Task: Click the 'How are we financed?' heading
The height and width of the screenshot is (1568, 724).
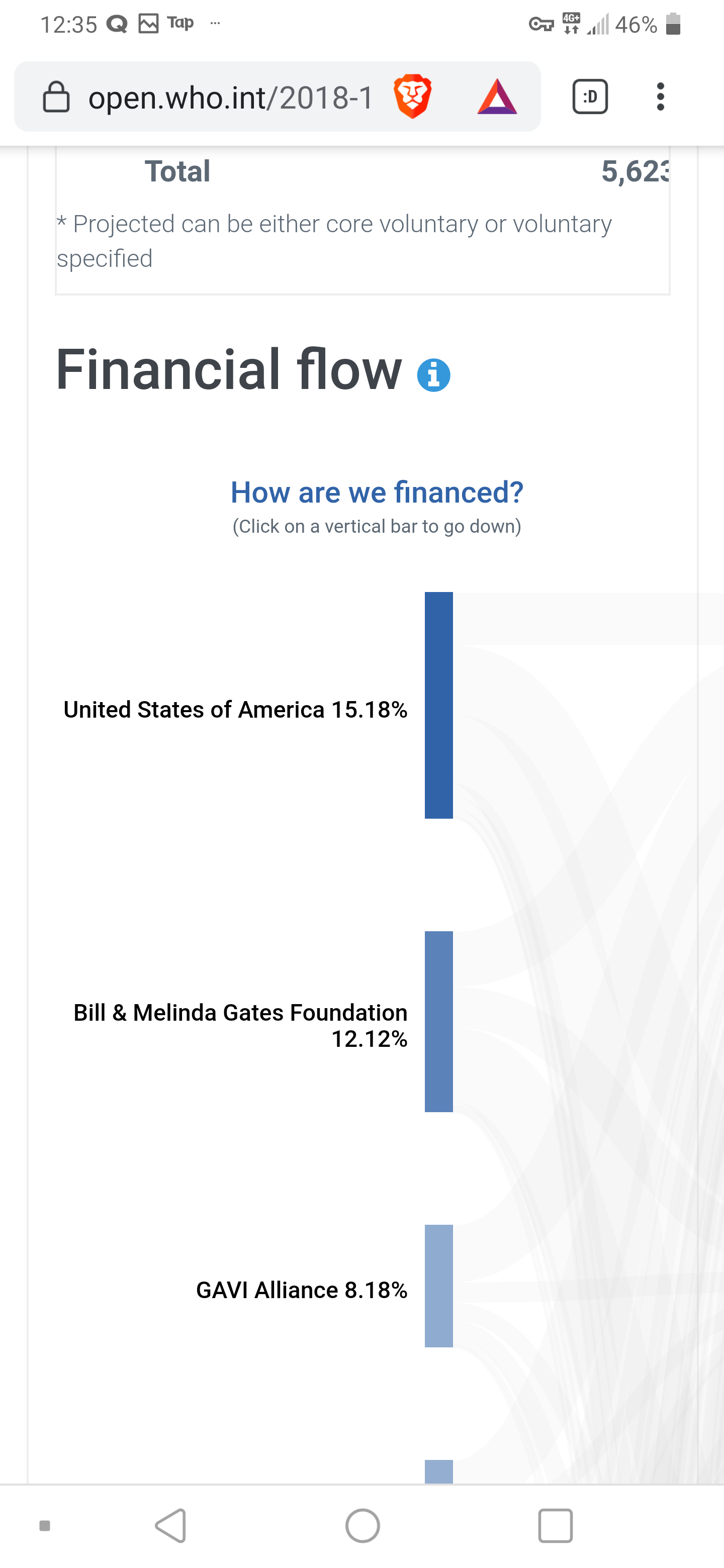Action: point(377,492)
